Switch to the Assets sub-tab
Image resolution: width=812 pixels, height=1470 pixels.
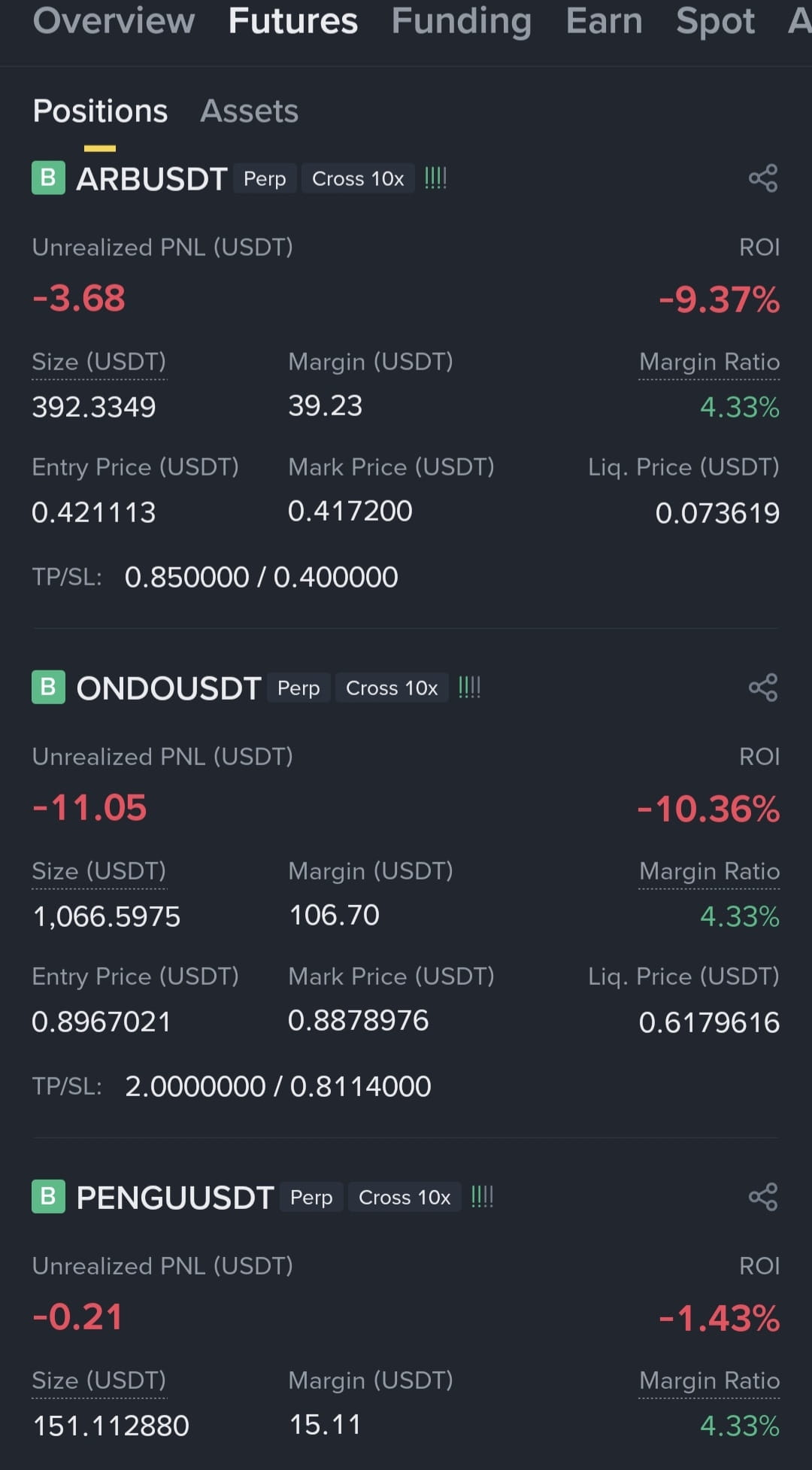tap(249, 111)
